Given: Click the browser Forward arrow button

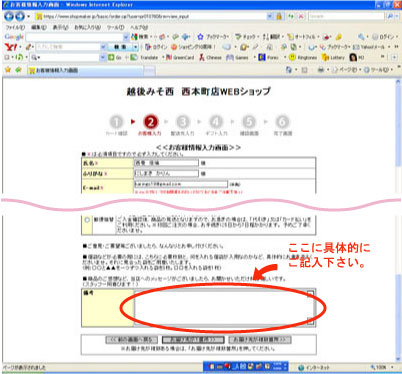Looking at the screenshot, I should click(20, 16).
